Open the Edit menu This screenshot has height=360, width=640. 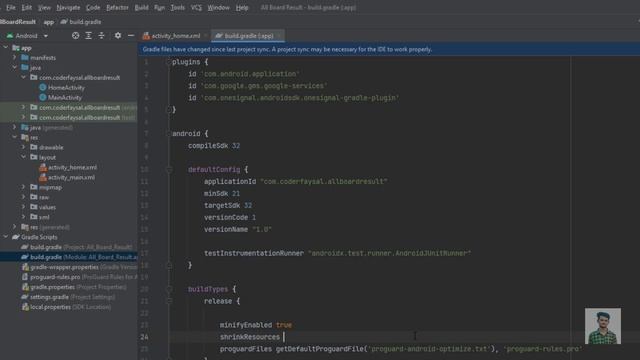27,8
